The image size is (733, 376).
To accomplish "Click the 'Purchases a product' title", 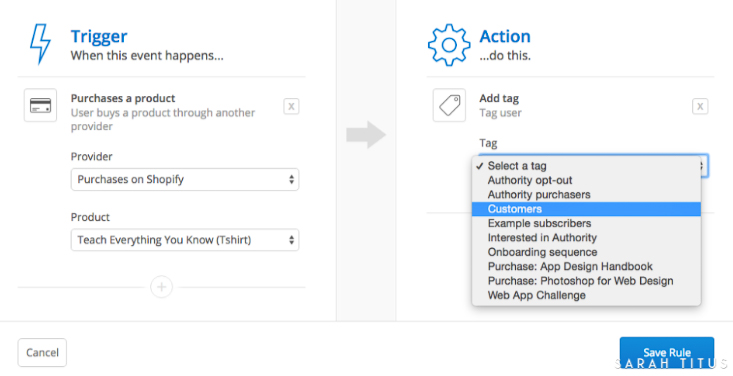I will click(x=123, y=98).
